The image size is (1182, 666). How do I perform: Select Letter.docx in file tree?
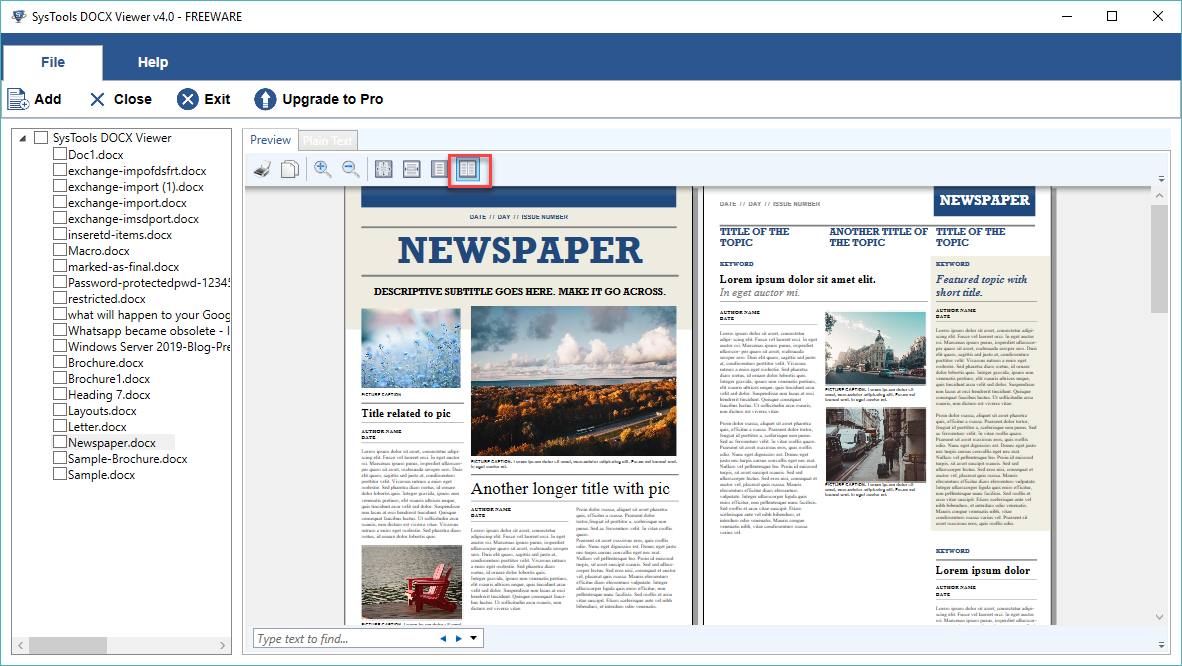[x=97, y=426]
